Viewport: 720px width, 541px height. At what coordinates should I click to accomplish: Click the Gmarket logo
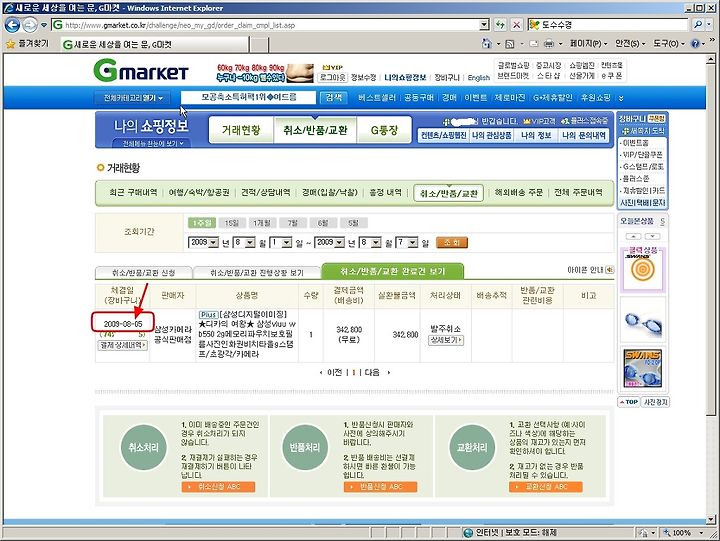click(141, 71)
